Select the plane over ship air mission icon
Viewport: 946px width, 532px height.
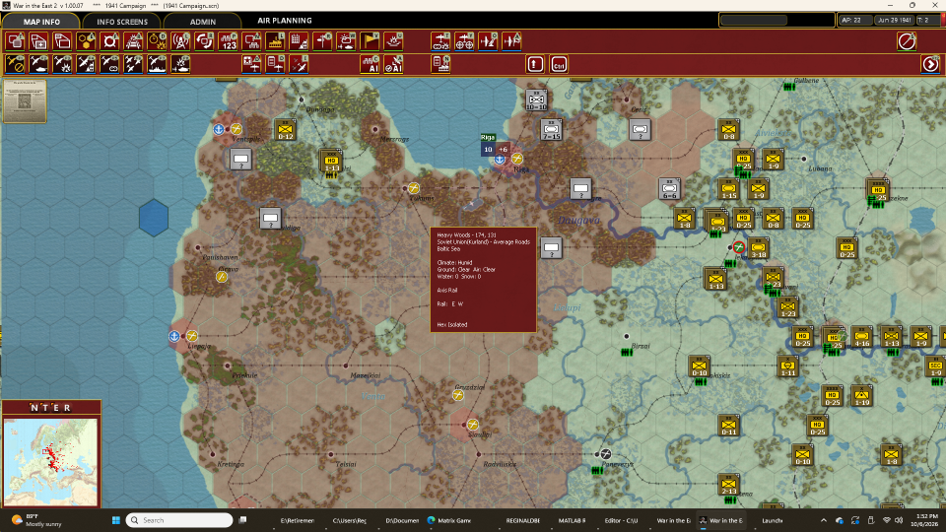point(157,64)
